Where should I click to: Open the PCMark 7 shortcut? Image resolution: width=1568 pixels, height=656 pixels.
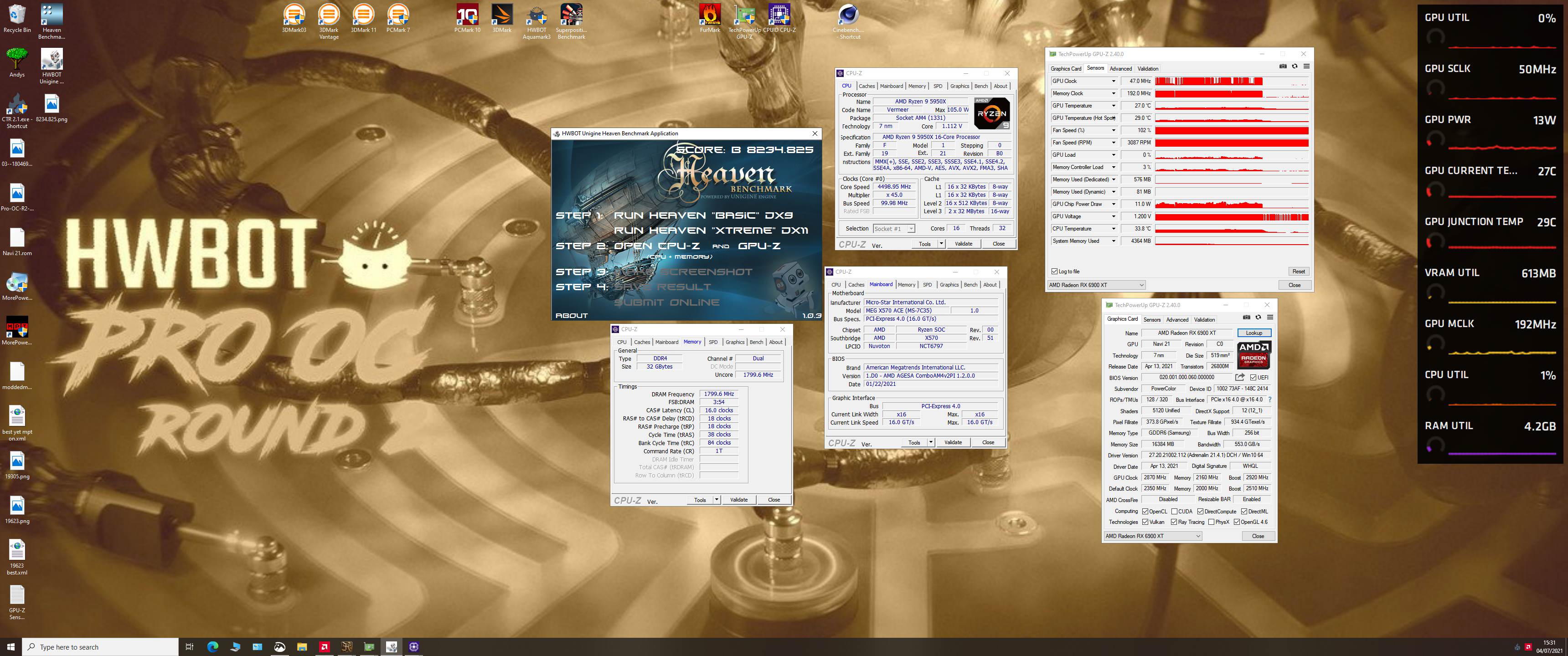click(x=398, y=19)
